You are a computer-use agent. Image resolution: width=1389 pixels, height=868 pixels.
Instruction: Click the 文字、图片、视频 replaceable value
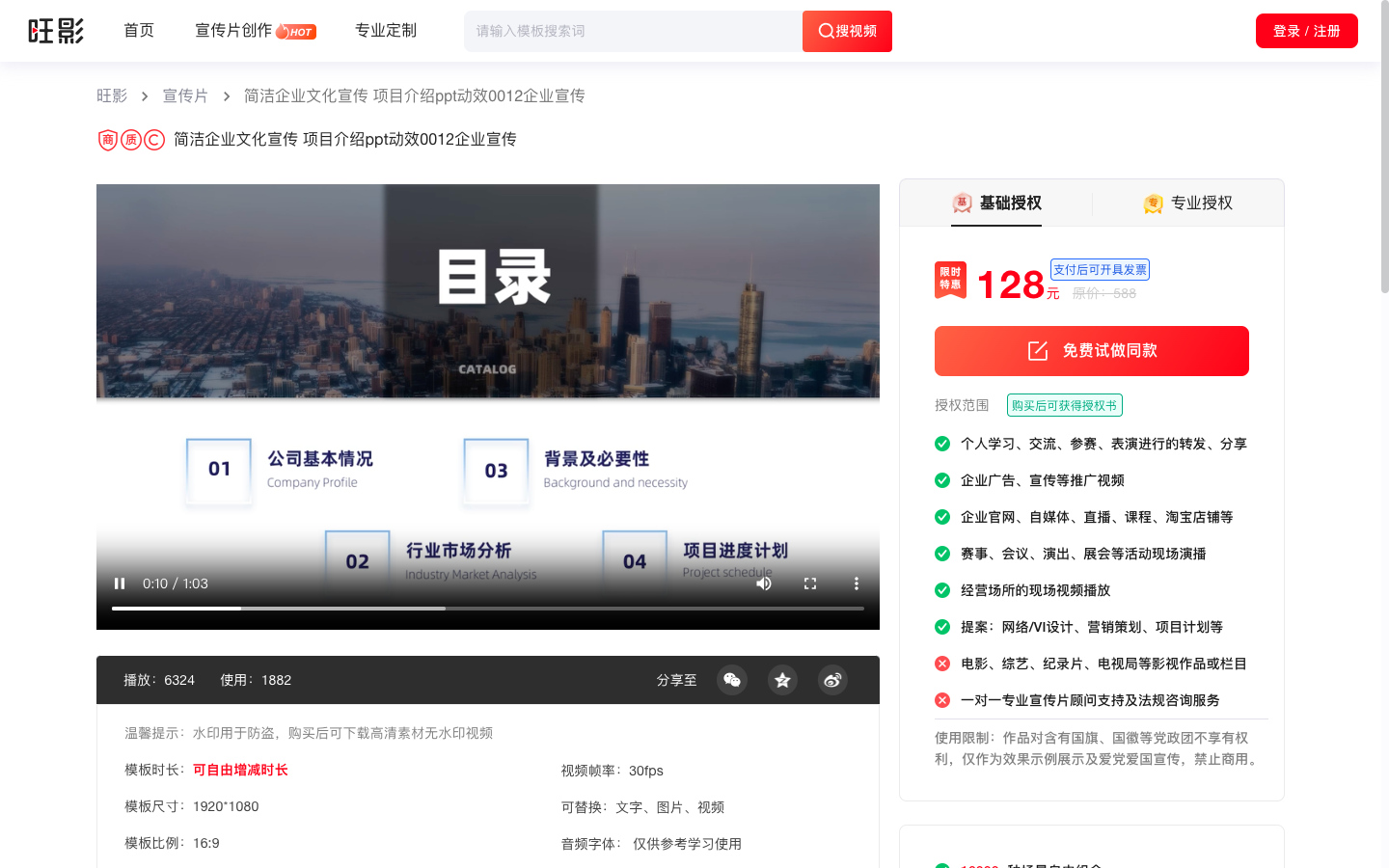(x=669, y=807)
